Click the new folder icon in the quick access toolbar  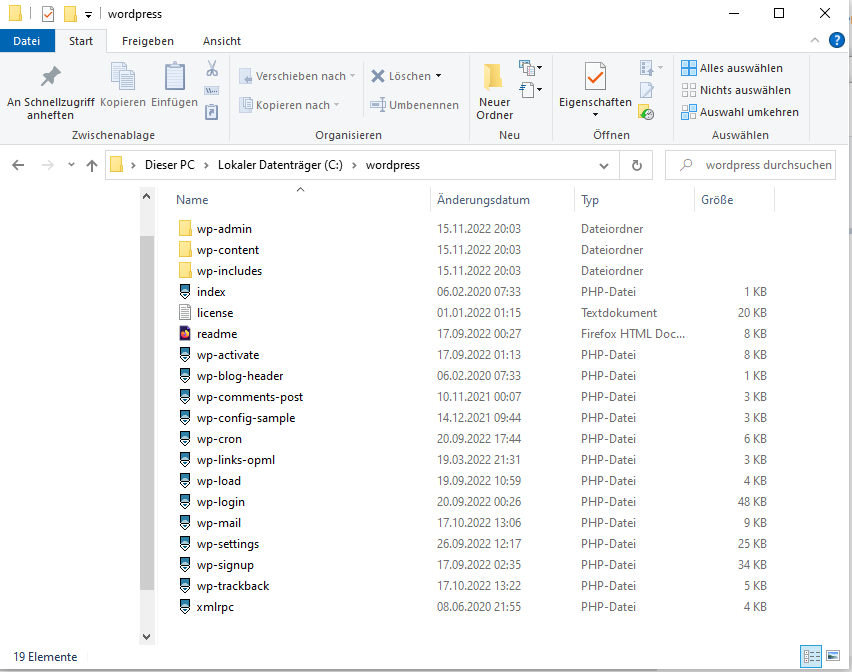(x=70, y=14)
